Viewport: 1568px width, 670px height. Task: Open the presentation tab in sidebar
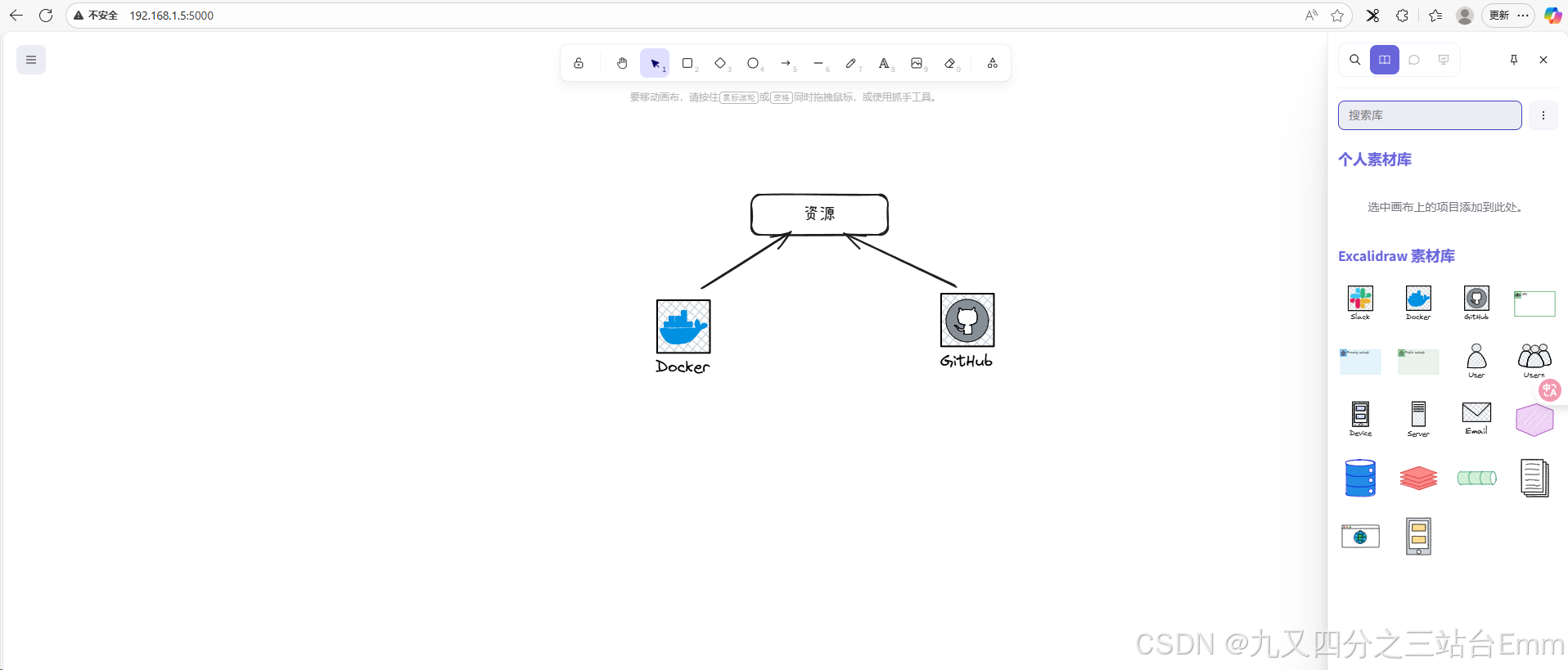coord(1444,60)
